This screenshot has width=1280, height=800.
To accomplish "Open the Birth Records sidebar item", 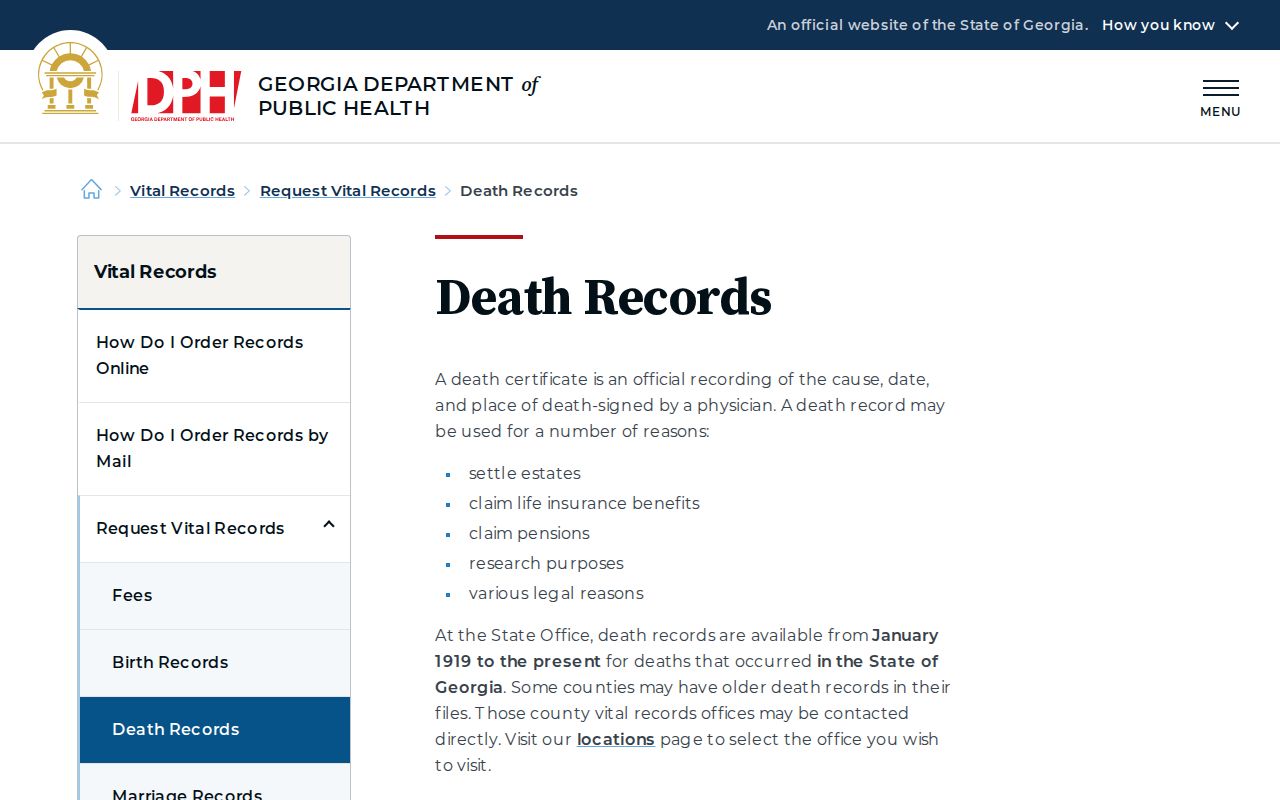I will point(215,662).
